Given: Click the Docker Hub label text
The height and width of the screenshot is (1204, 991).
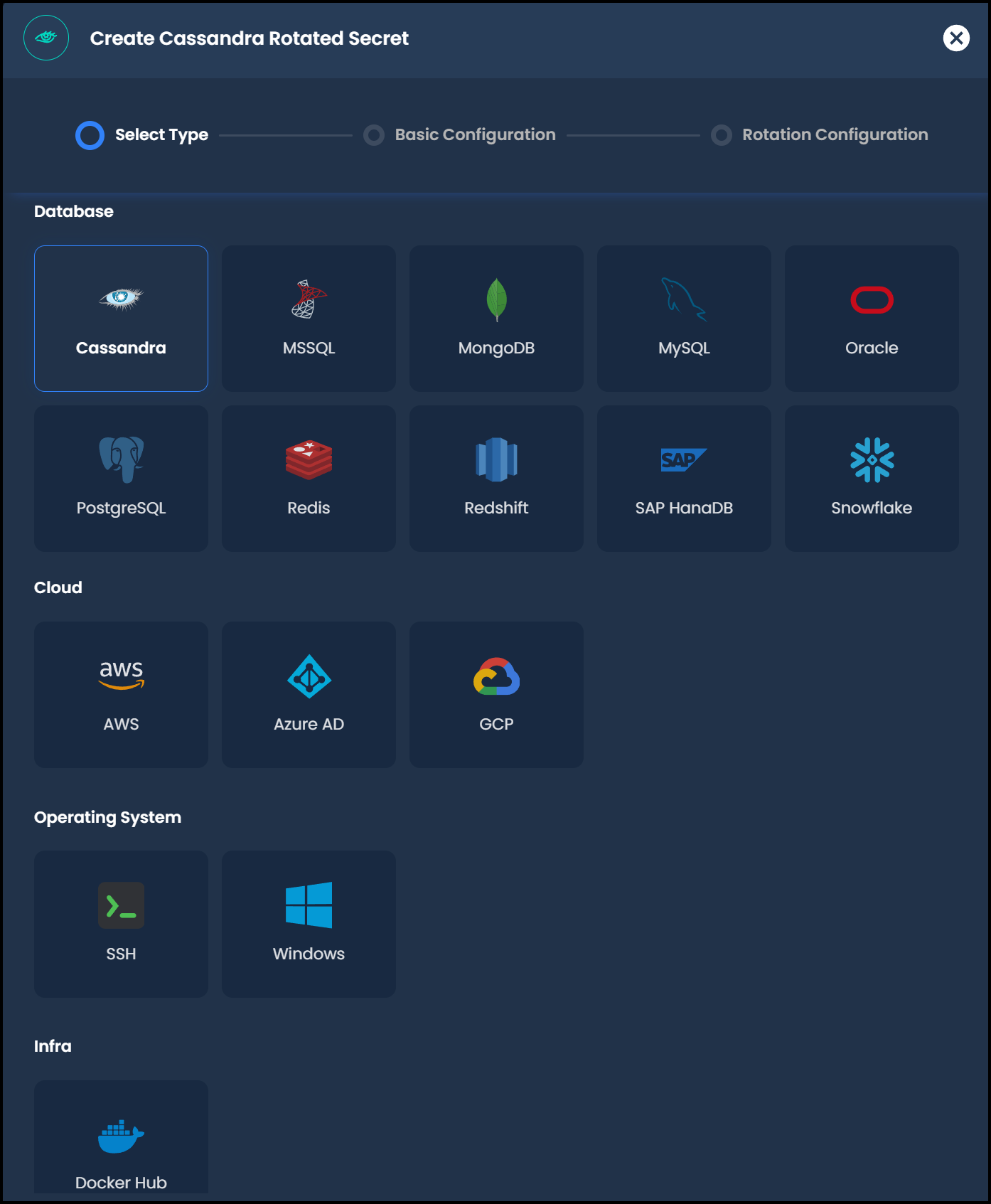Looking at the screenshot, I should pyautogui.click(x=122, y=1183).
